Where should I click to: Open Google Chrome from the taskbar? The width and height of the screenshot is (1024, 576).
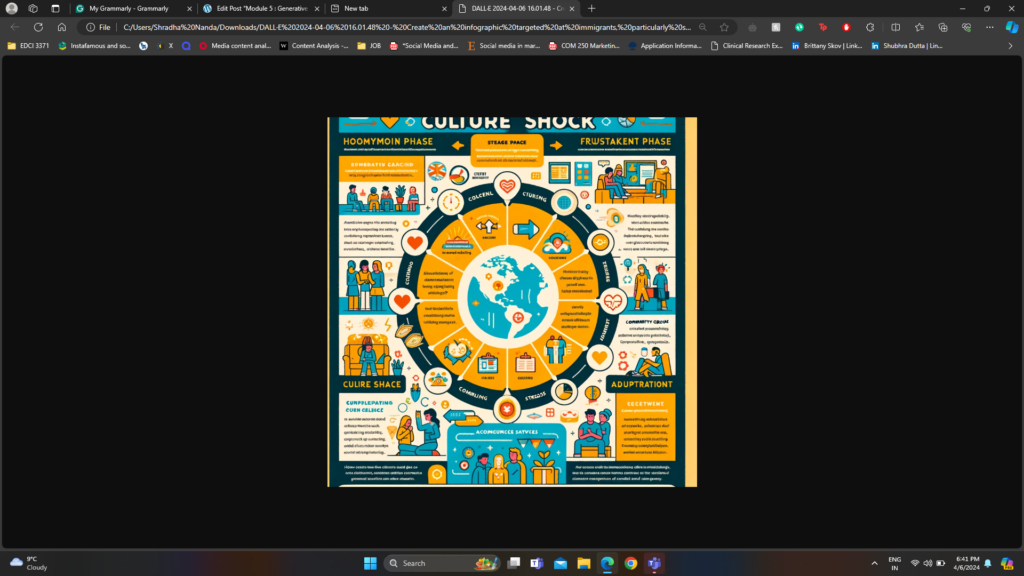(630, 563)
